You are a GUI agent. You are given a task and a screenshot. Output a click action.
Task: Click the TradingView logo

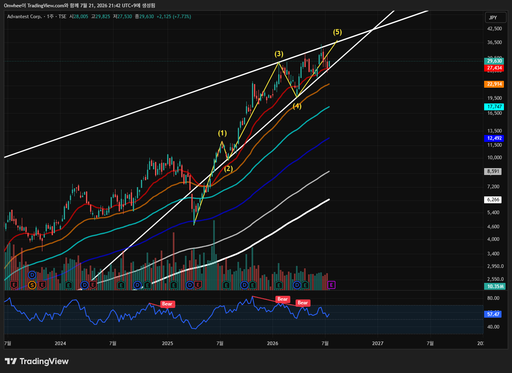tap(37, 361)
